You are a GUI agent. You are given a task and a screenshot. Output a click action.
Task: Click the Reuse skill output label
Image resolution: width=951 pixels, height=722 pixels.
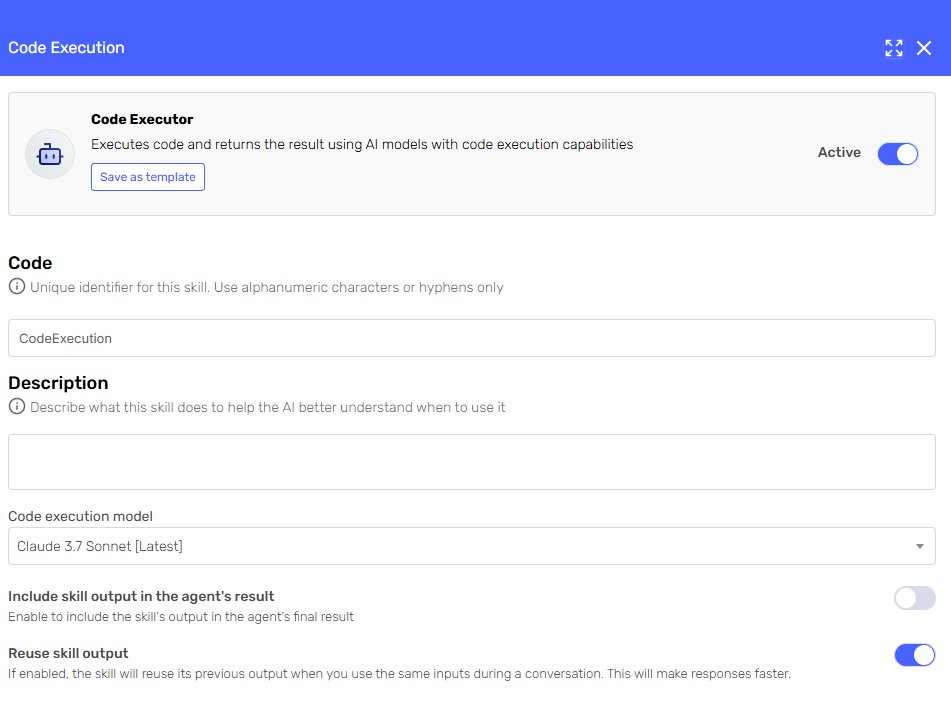[x=68, y=653]
